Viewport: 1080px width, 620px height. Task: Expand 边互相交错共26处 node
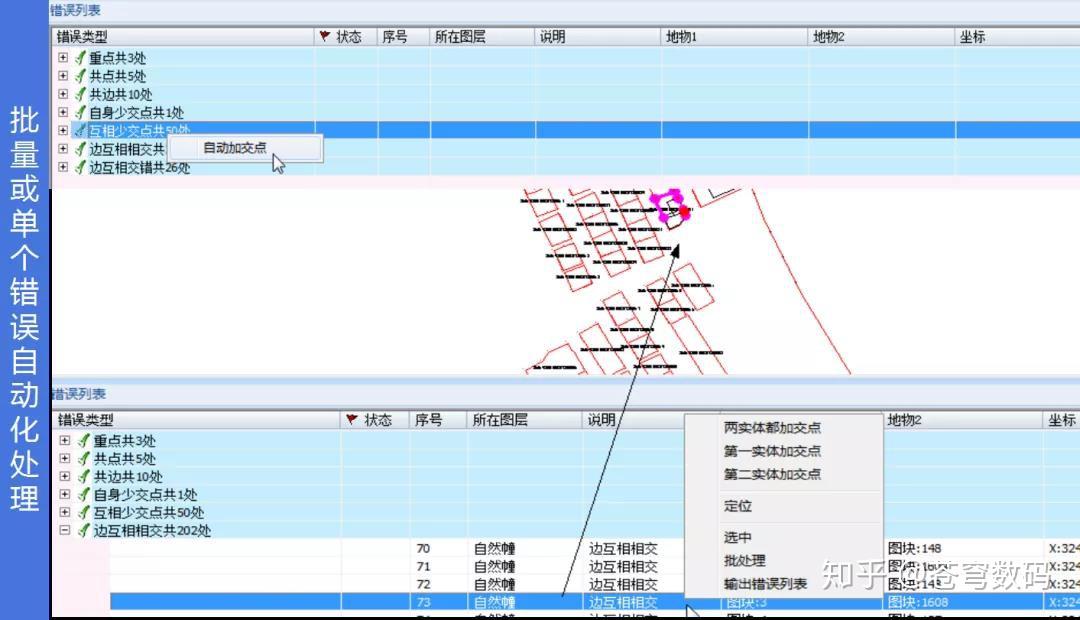[63, 167]
